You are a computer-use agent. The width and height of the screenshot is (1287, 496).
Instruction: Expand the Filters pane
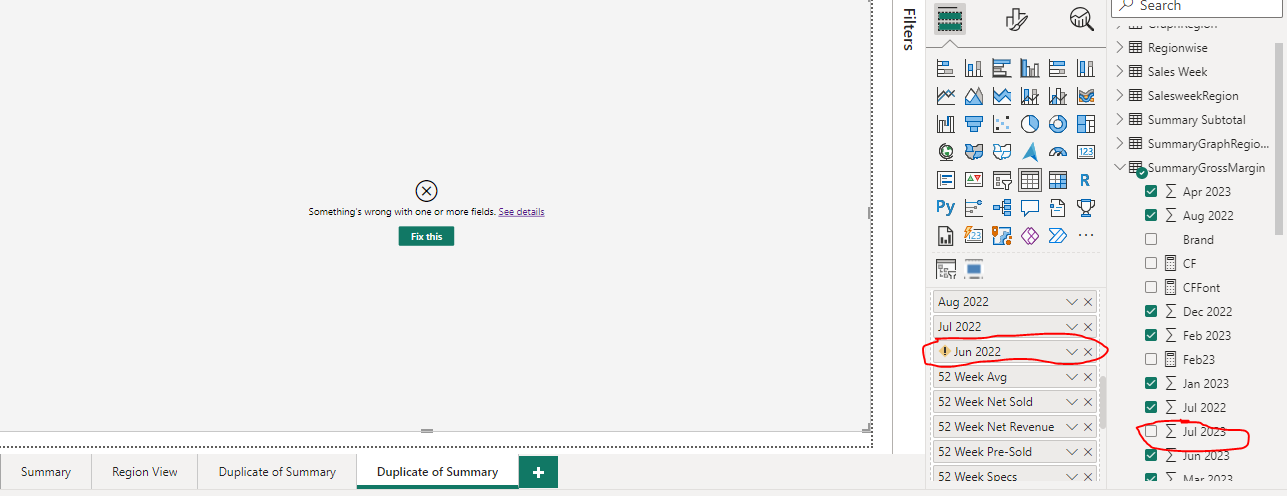tap(909, 30)
